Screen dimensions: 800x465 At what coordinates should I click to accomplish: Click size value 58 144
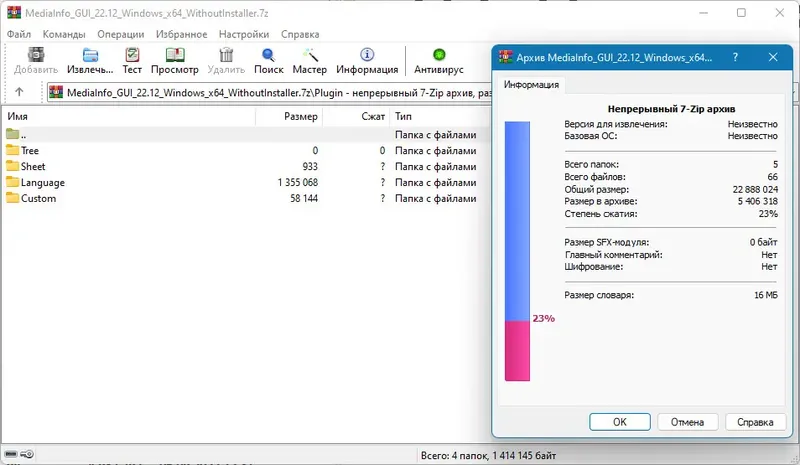click(x=304, y=198)
